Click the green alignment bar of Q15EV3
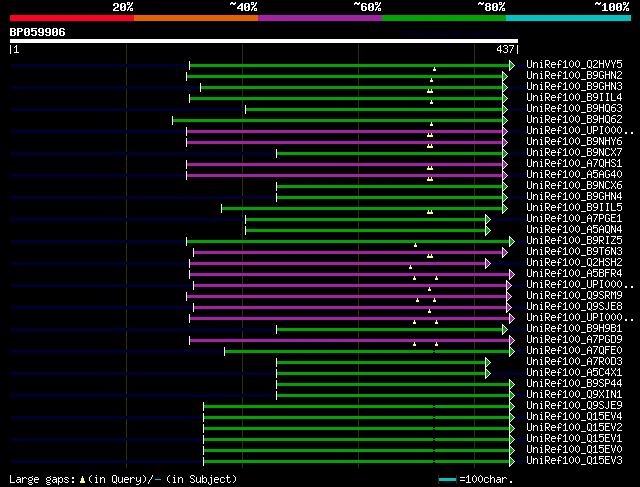640x487 pixels. tap(356, 462)
